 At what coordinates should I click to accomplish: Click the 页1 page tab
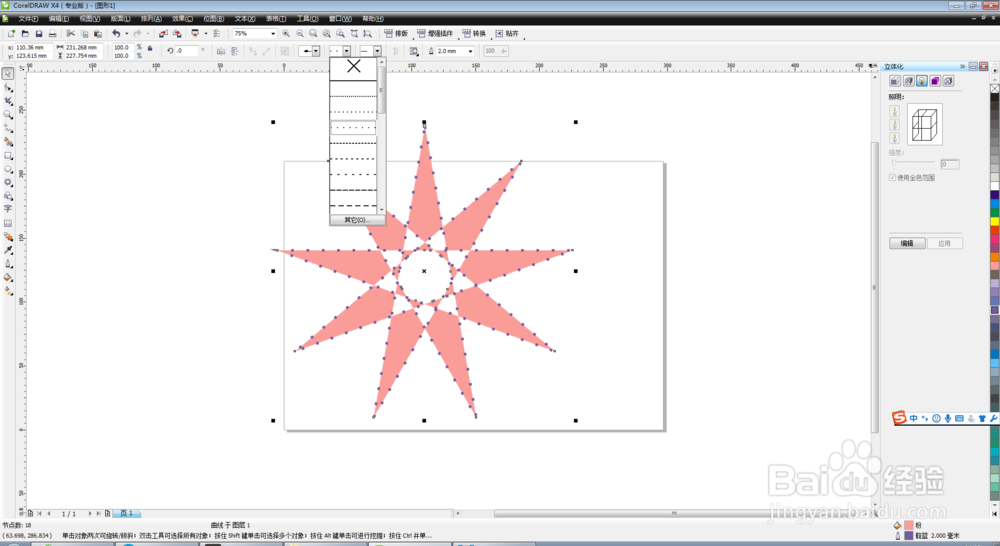tap(126, 513)
